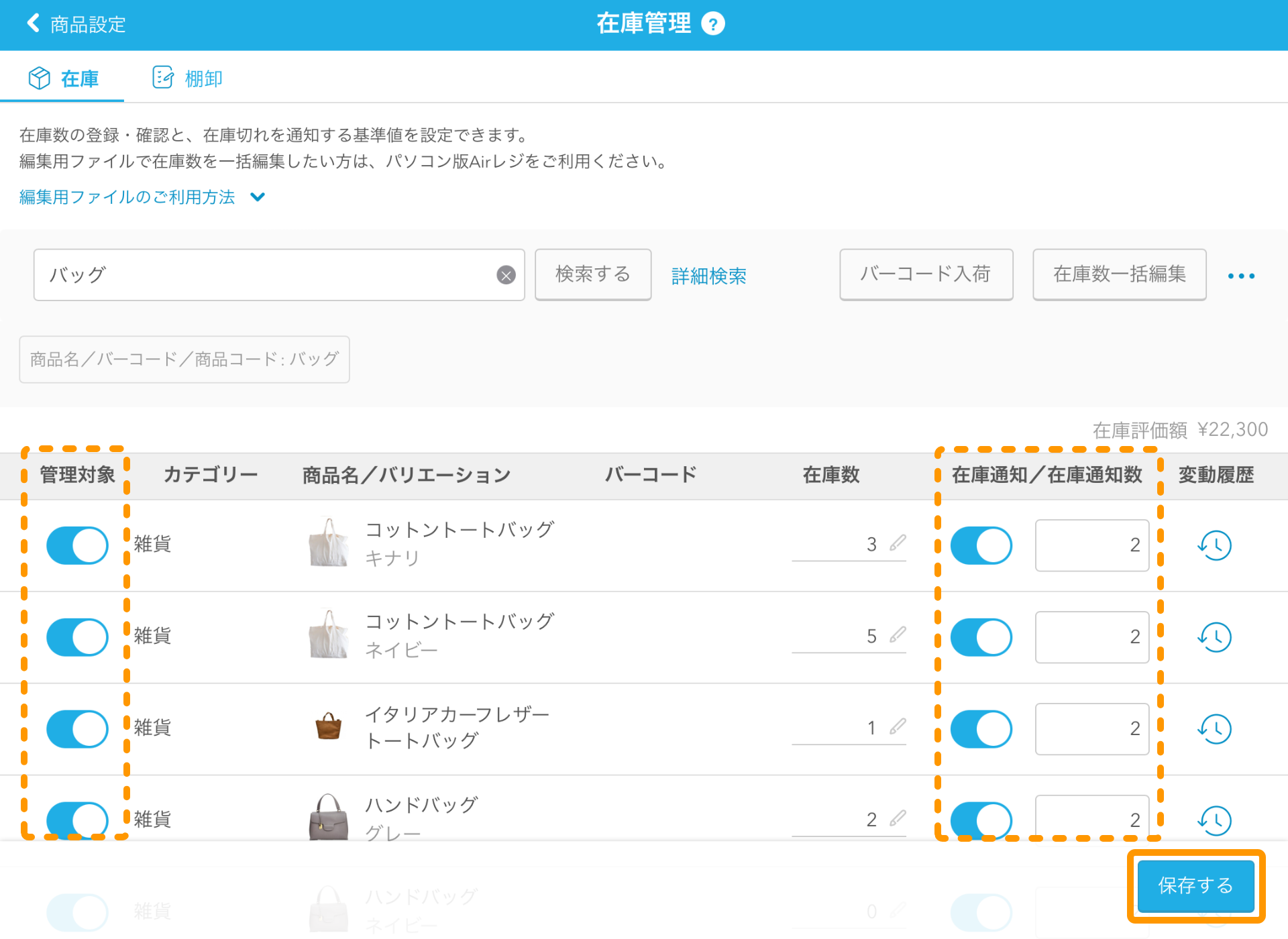Edit the stock count pencil for コットントートバッグ ネイビー
This screenshot has width=1288, height=939.
point(898,634)
